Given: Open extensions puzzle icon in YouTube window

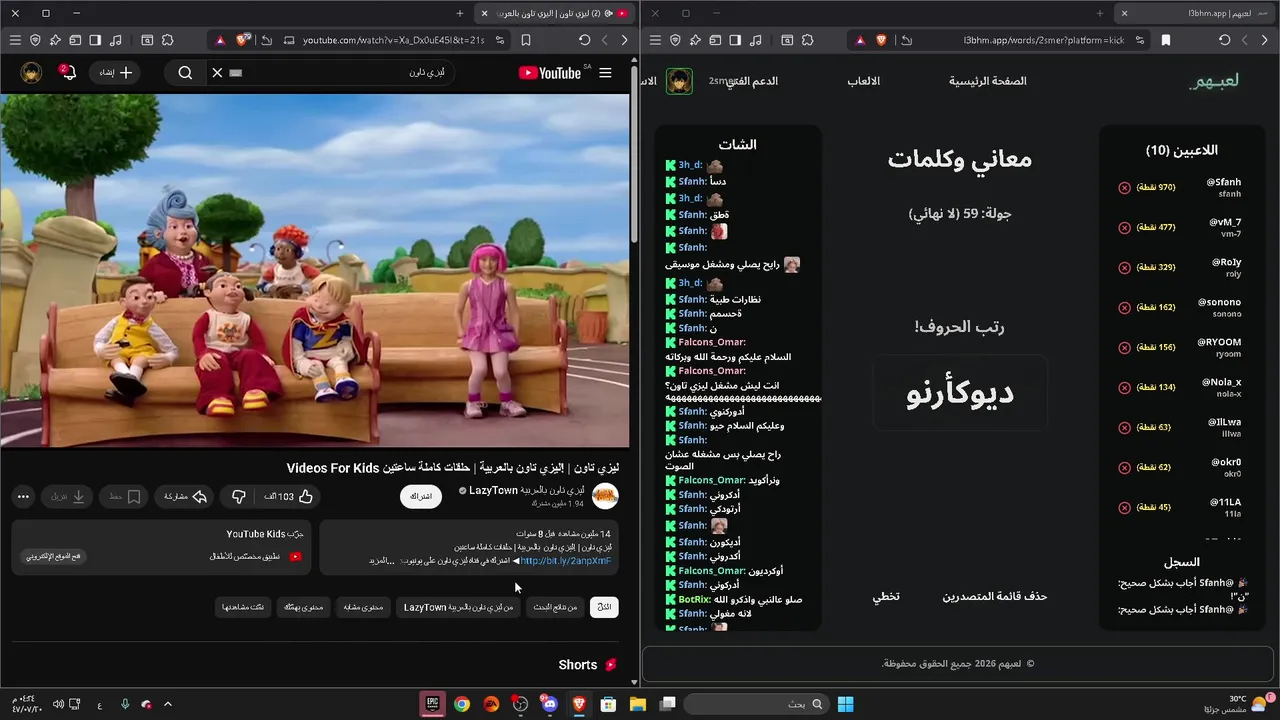Looking at the screenshot, I should click(167, 40).
